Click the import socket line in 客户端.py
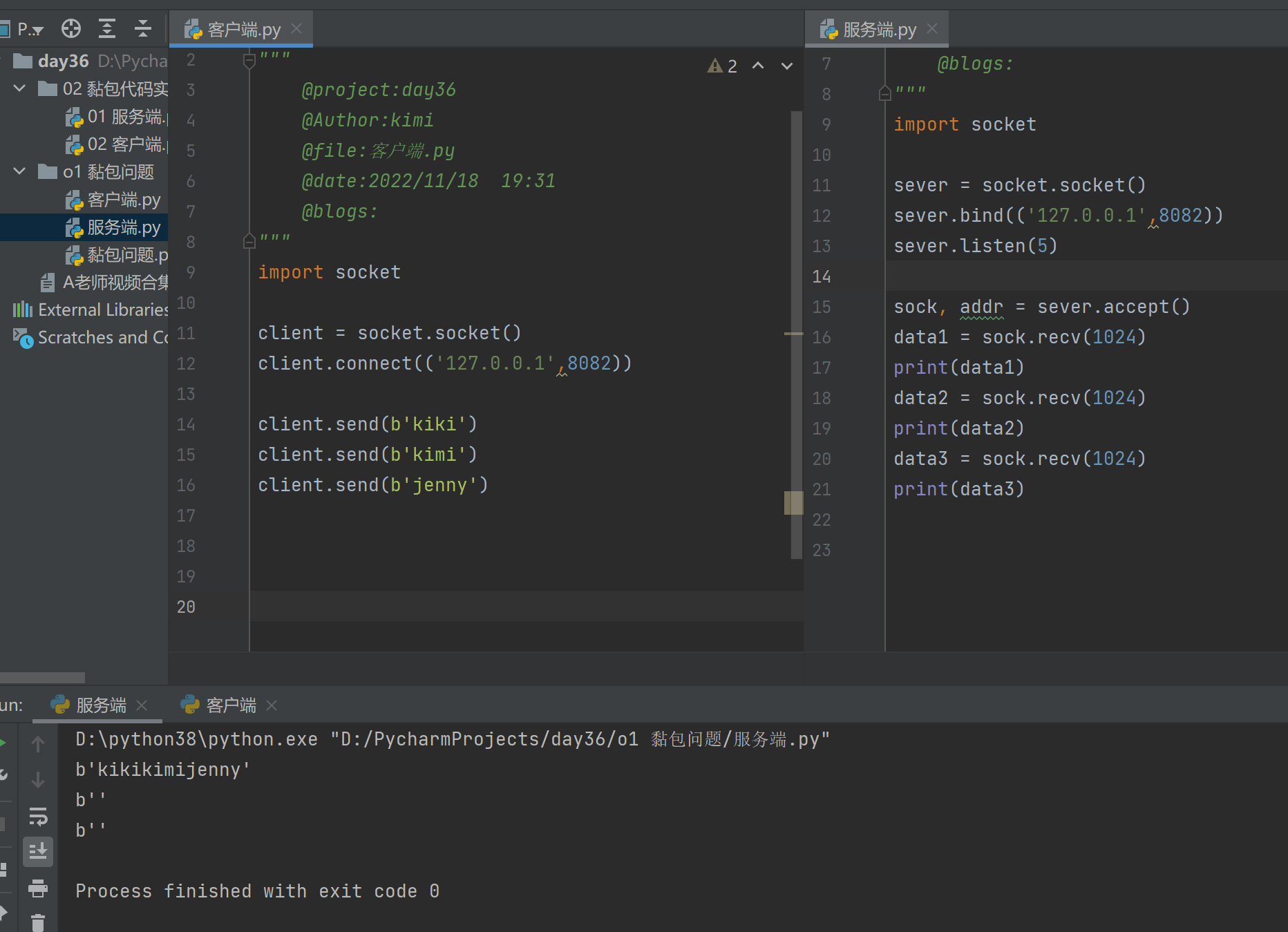Image resolution: width=1288 pixels, height=932 pixels. tap(329, 272)
